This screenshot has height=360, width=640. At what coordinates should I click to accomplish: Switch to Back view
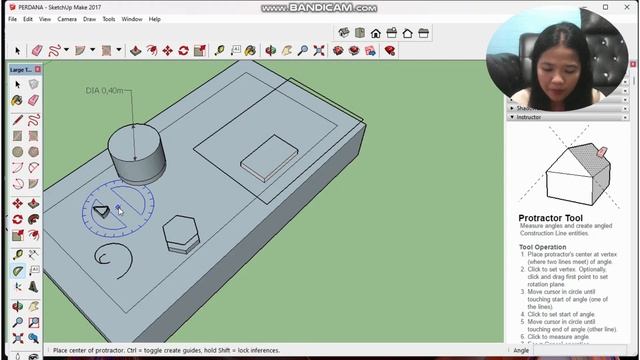tap(408, 33)
